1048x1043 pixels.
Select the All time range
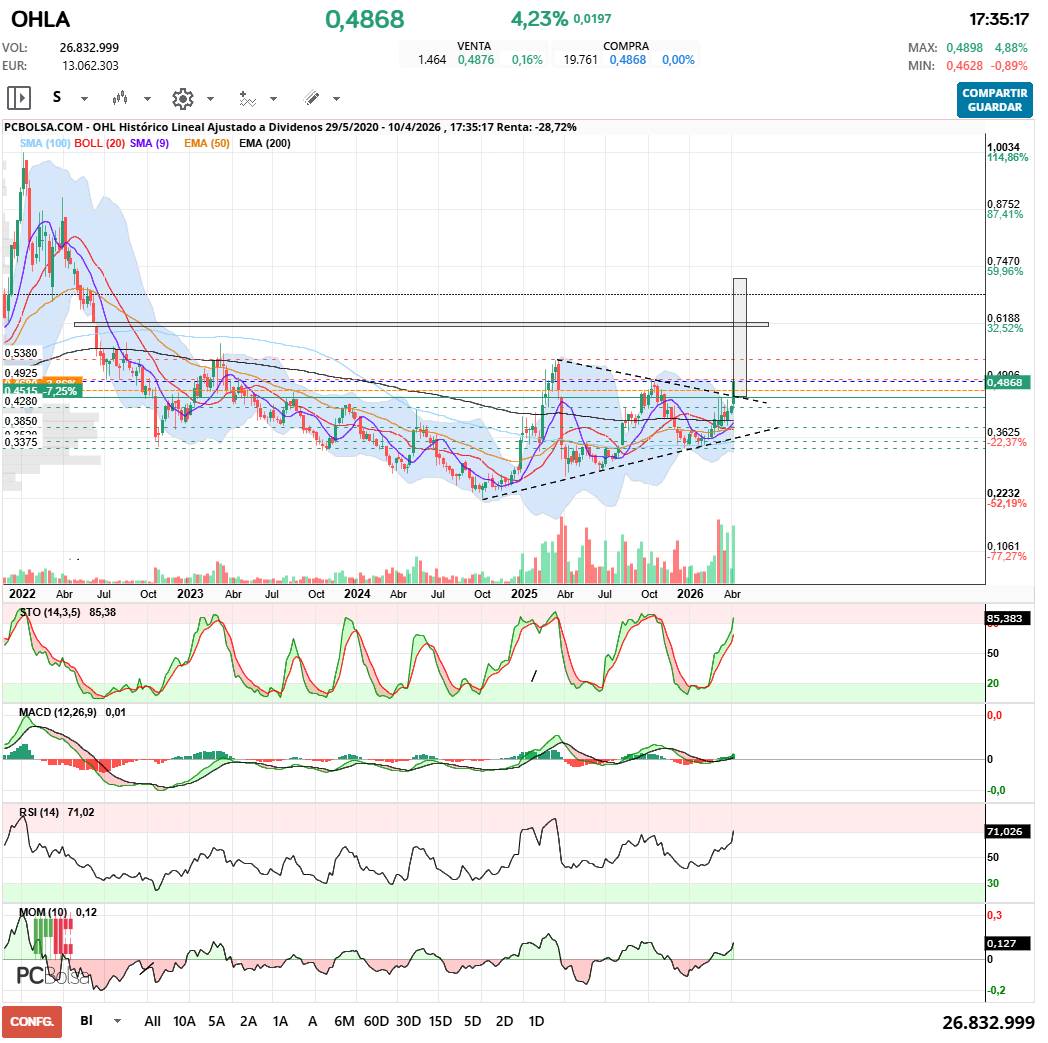pos(152,1021)
